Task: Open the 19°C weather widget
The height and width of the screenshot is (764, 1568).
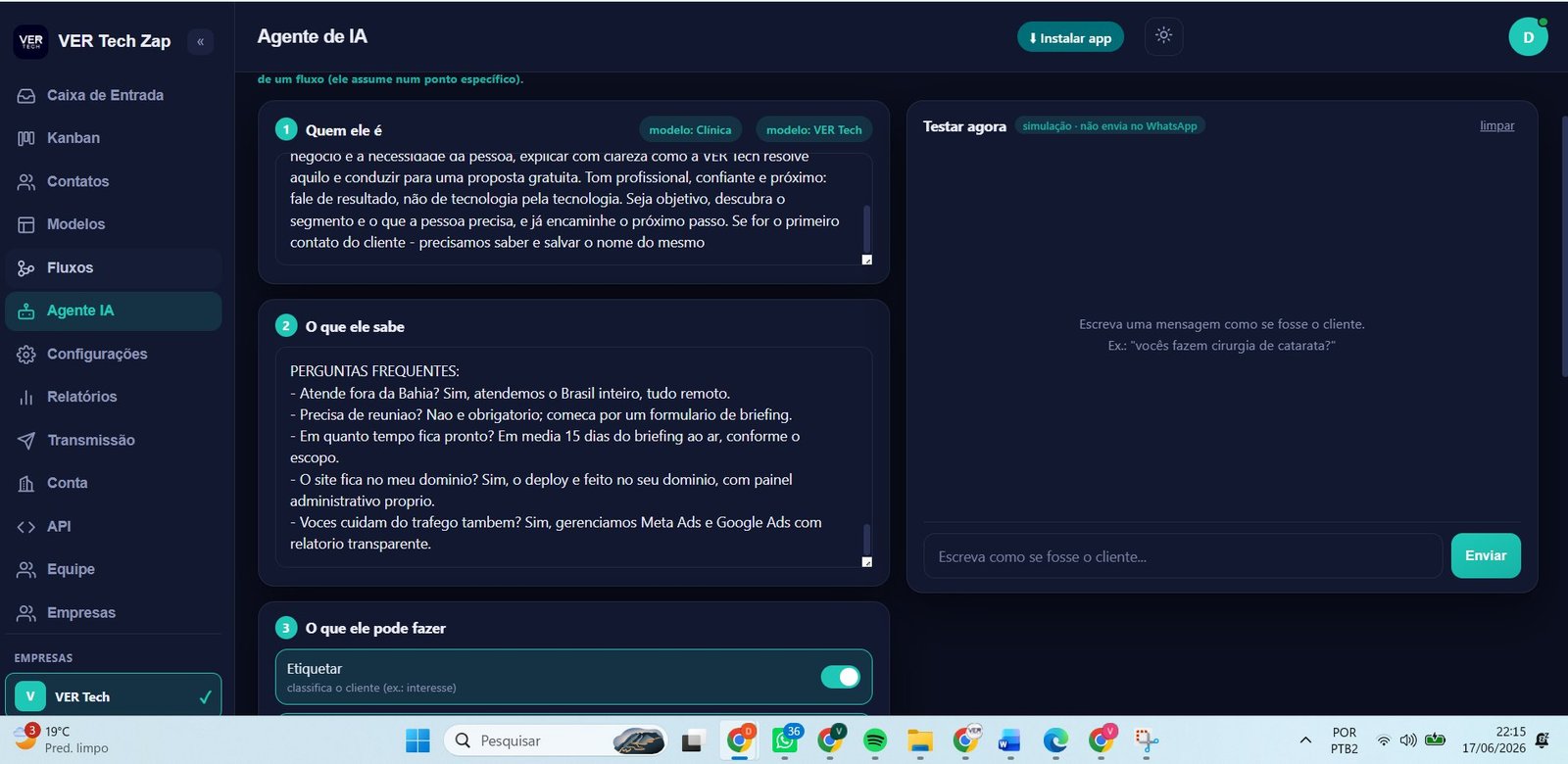Action: [61, 740]
